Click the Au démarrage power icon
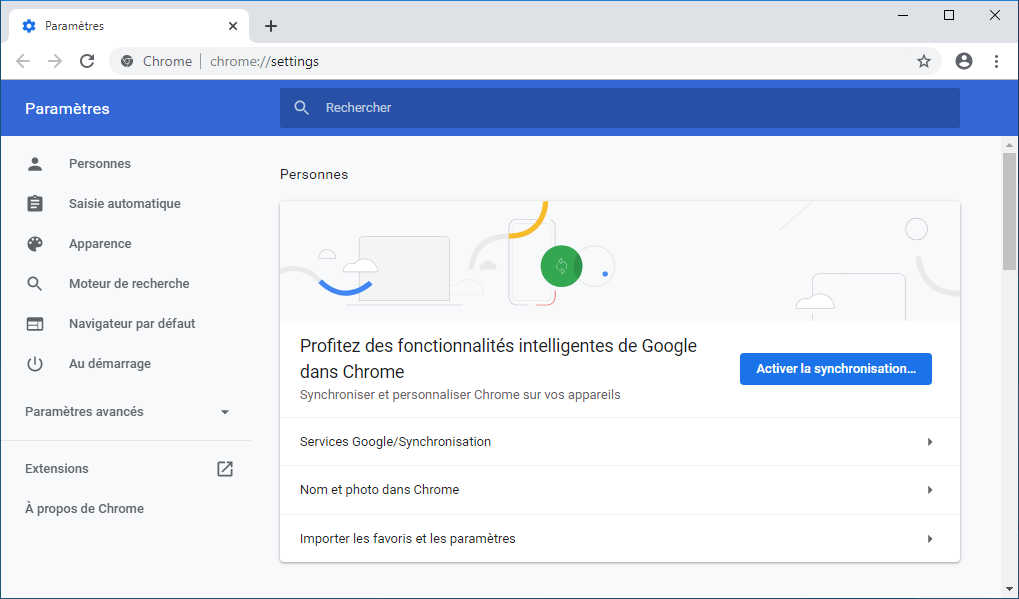 [x=35, y=364]
